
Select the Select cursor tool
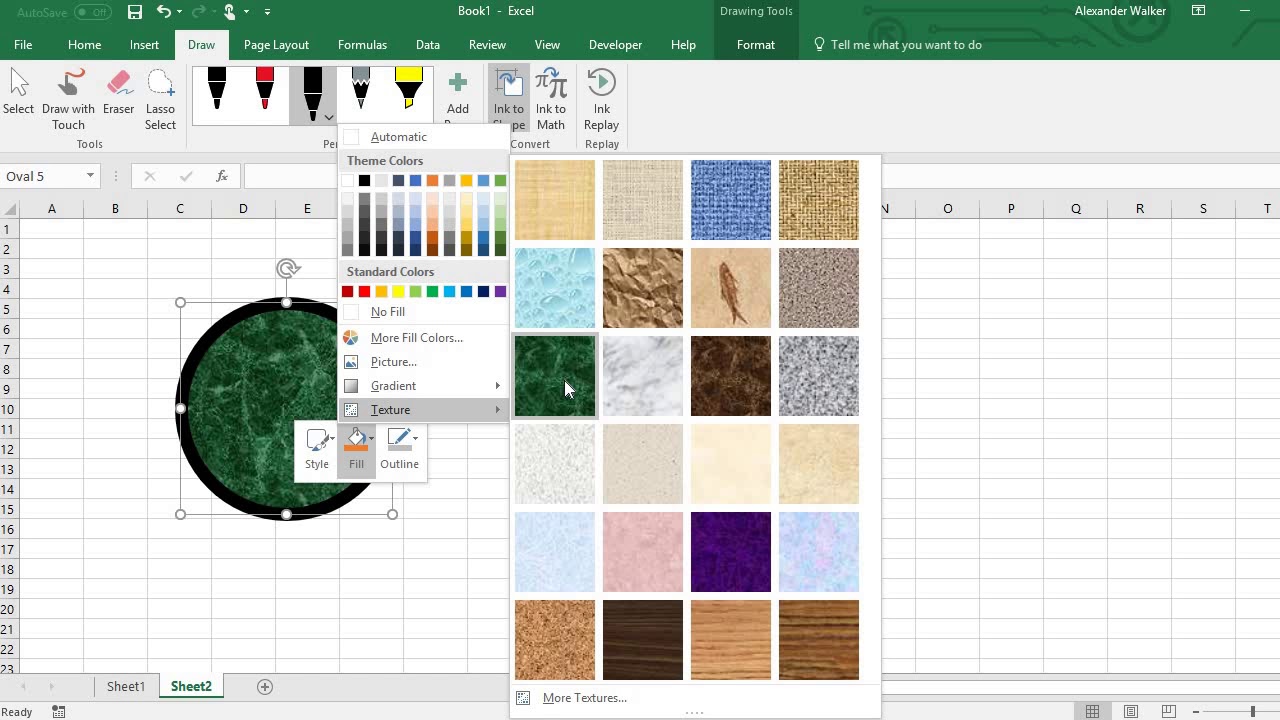[x=18, y=99]
